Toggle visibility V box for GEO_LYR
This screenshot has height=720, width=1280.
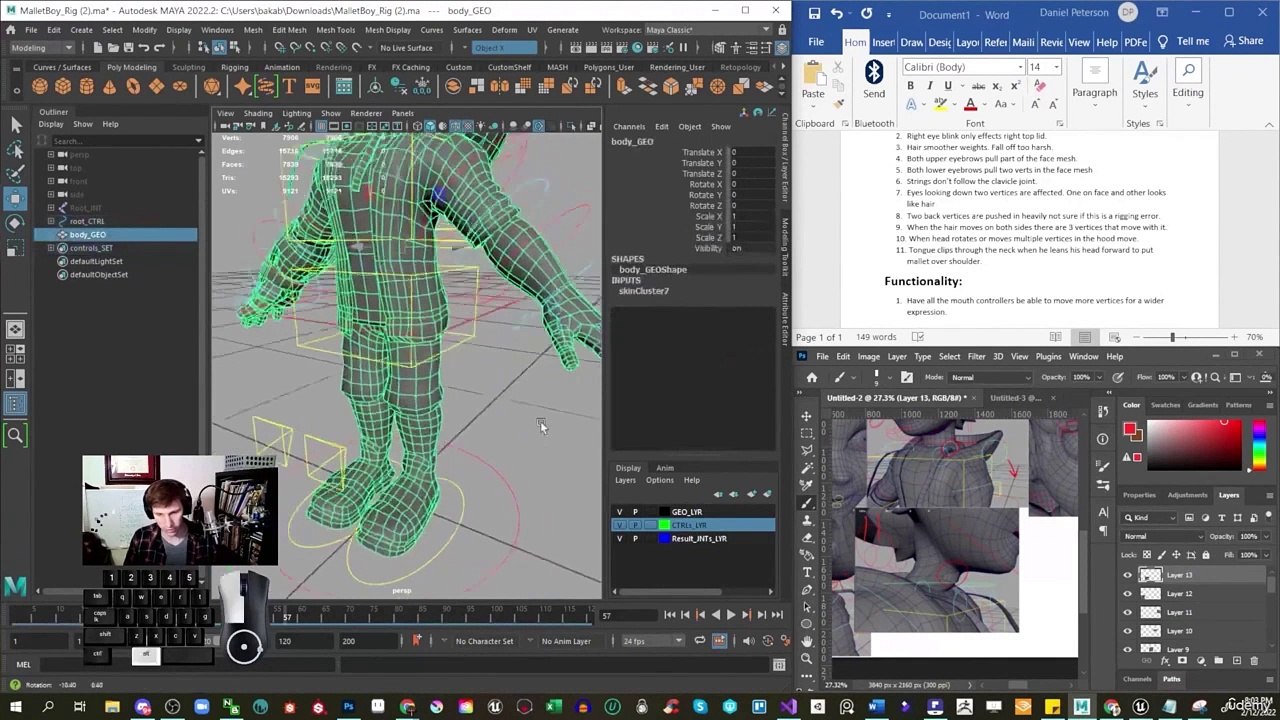(619, 512)
